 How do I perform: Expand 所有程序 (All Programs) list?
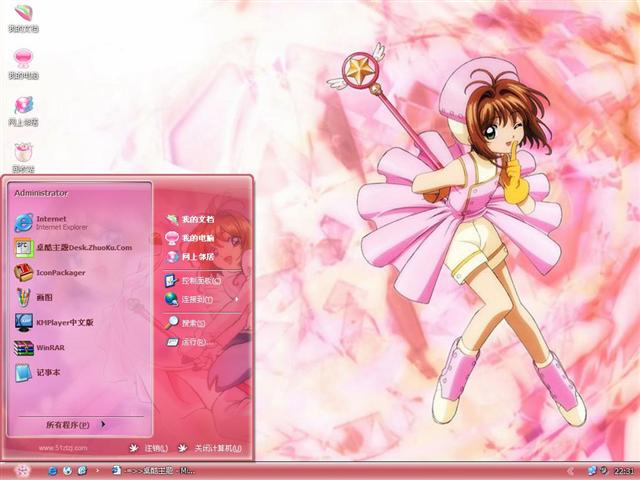pos(76,424)
